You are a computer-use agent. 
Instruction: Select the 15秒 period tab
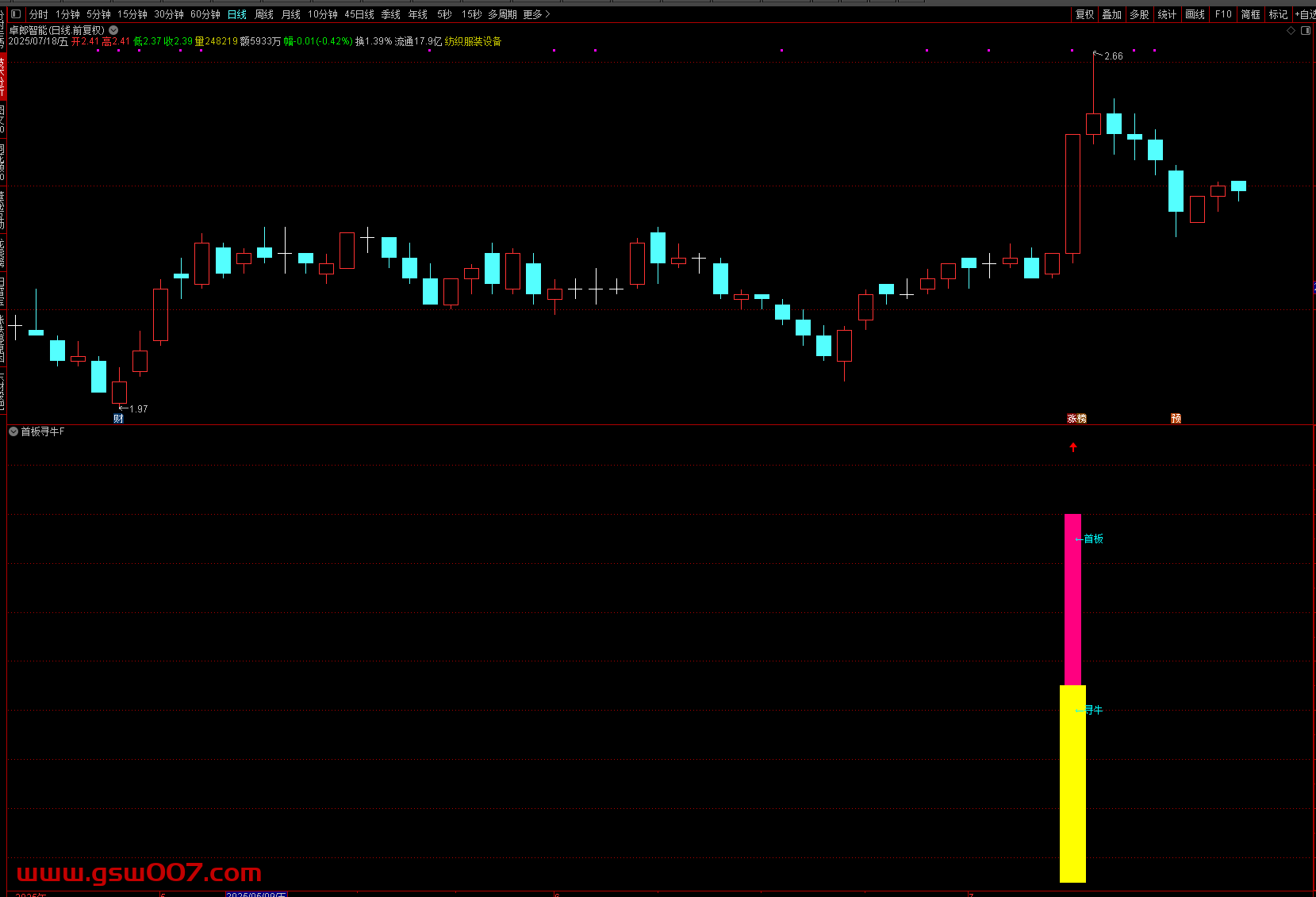[472, 14]
